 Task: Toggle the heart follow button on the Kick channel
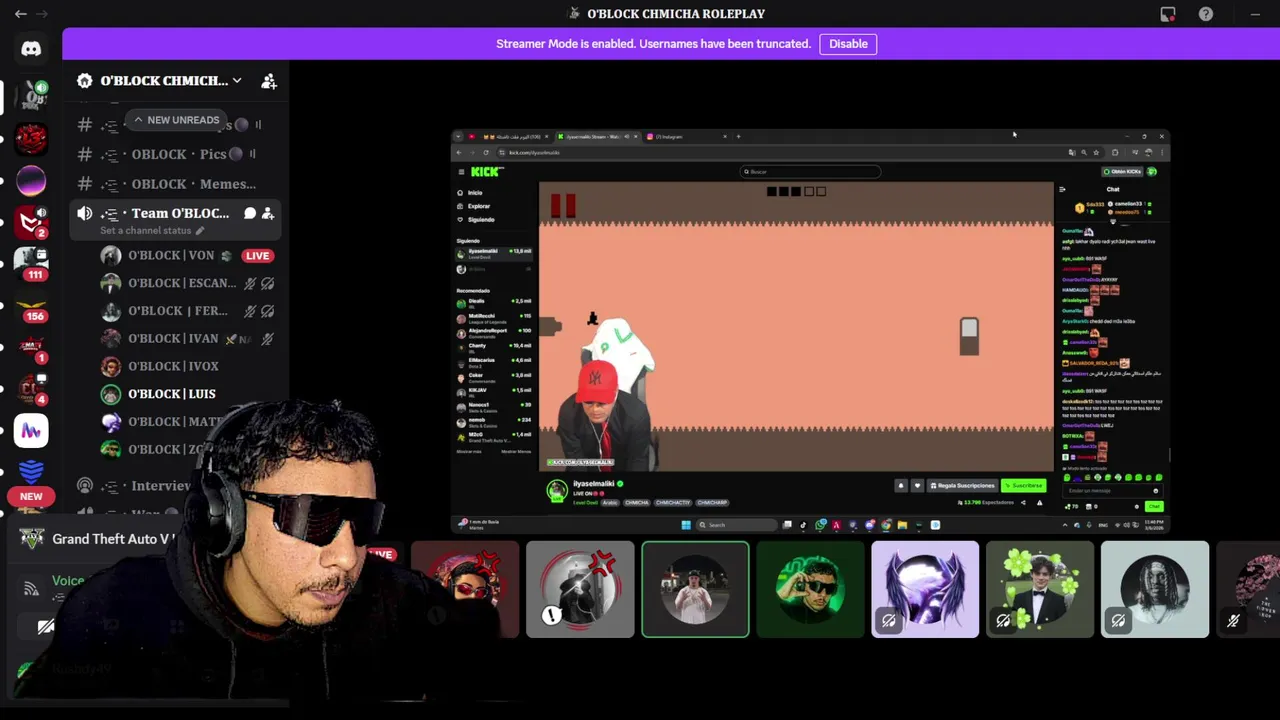tap(916, 486)
